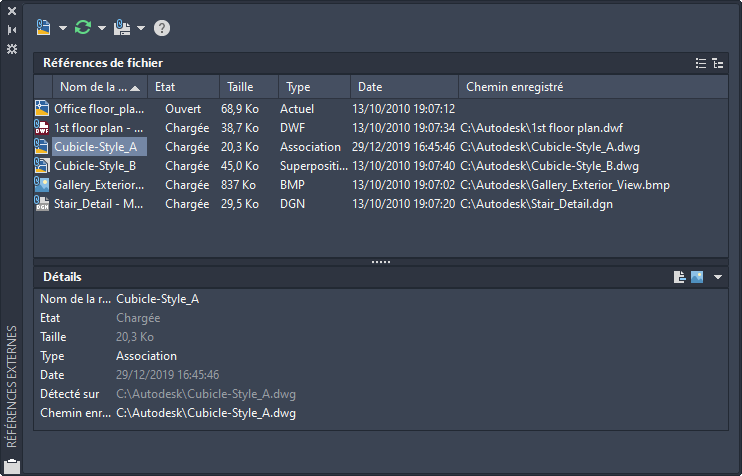Viewport: 742px width, 476px height.
Task: Show the thumbnail Preview pane
Action: [x=697, y=277]
